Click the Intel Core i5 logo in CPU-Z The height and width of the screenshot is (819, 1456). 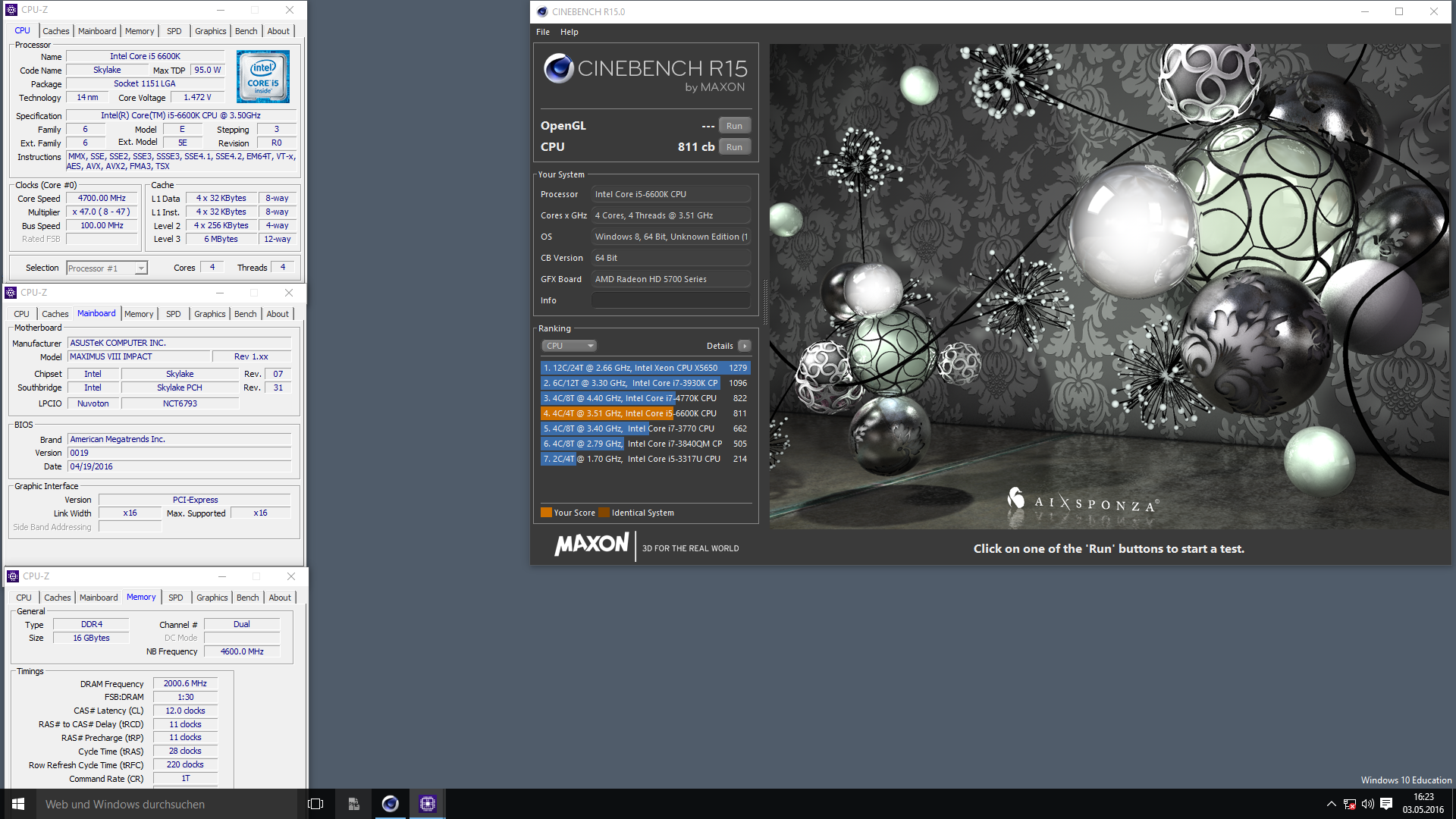click(263, 77)
